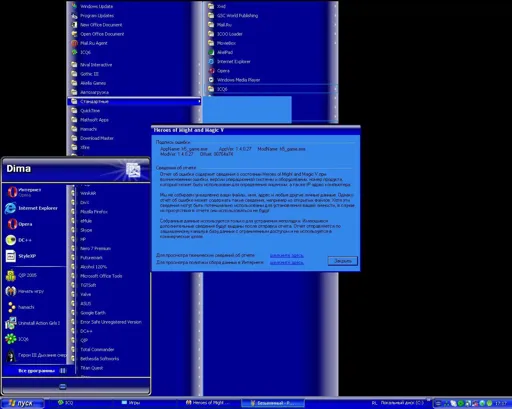
Task: Expand the ICQ6 folder in the right submenu
Action: 270,89
